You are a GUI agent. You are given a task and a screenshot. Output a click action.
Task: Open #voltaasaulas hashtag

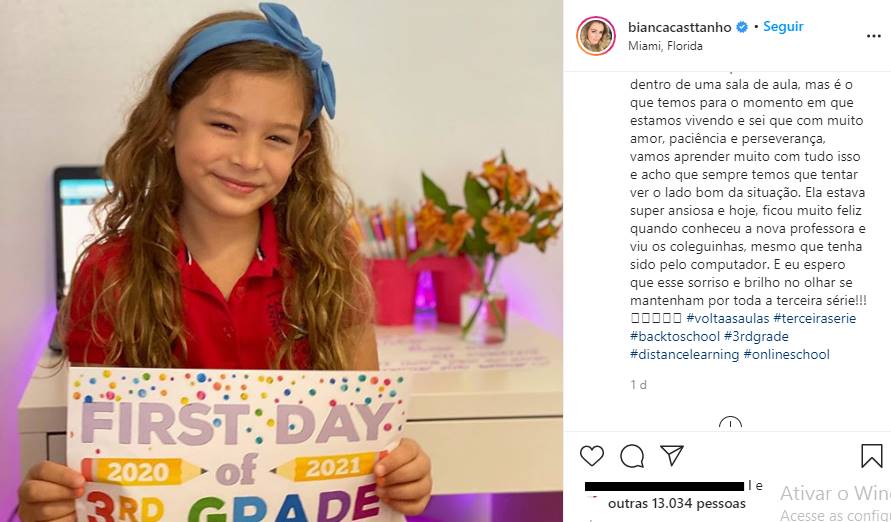[x=728, y=319]
